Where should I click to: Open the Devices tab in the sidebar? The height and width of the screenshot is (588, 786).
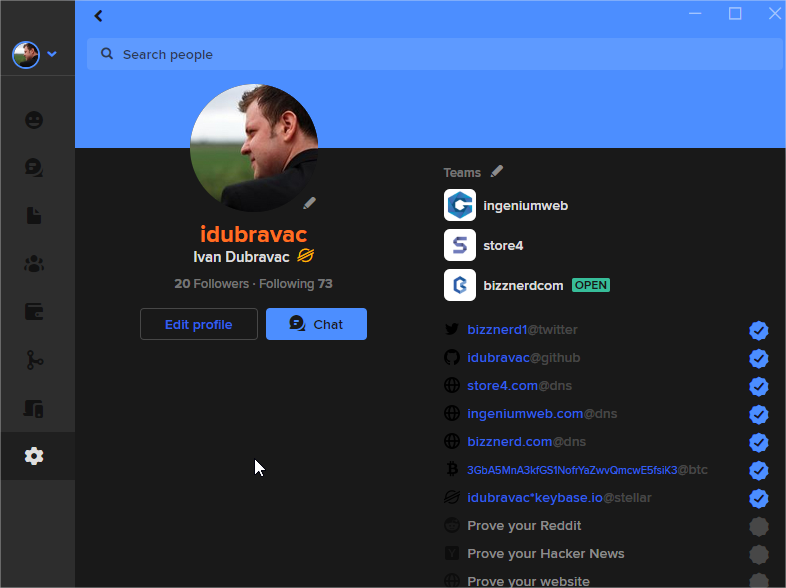[x=34, y=409]
